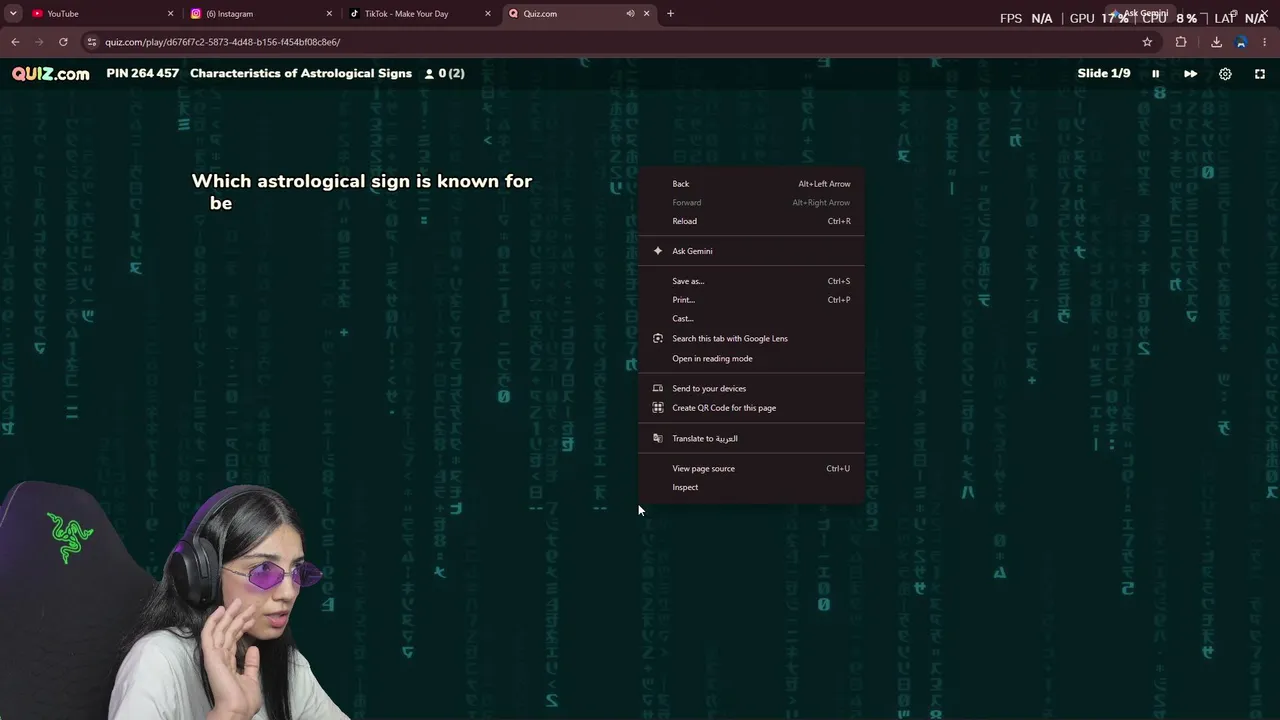Select Cast... from the context menu
The image size is (1280, 720).
point(751,318)
